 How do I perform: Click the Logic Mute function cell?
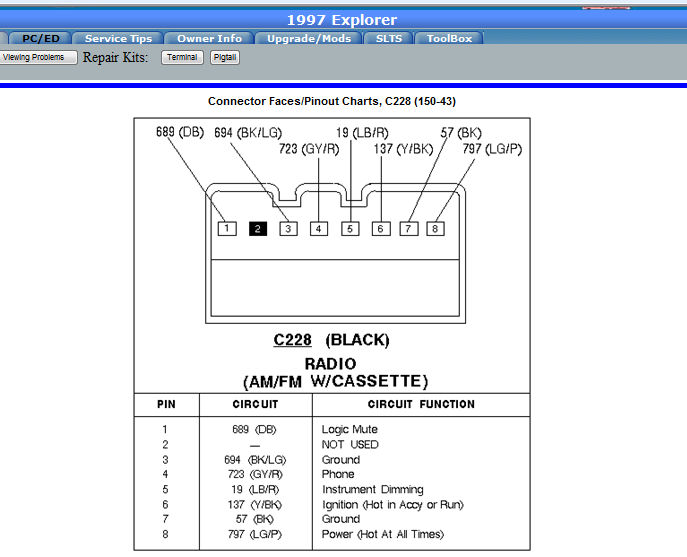(350, 429)
